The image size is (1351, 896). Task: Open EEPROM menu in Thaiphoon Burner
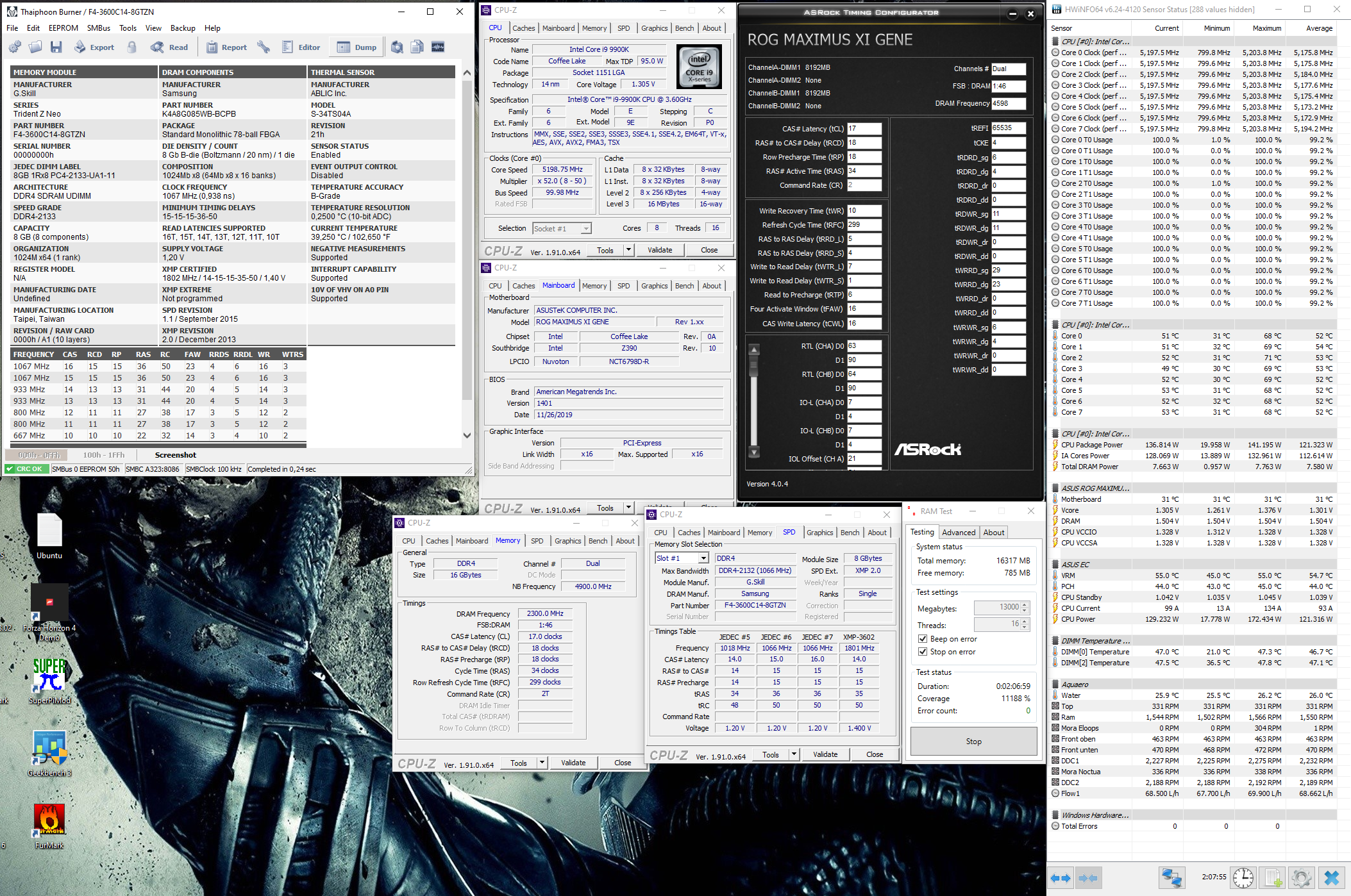tap(63, 28)
